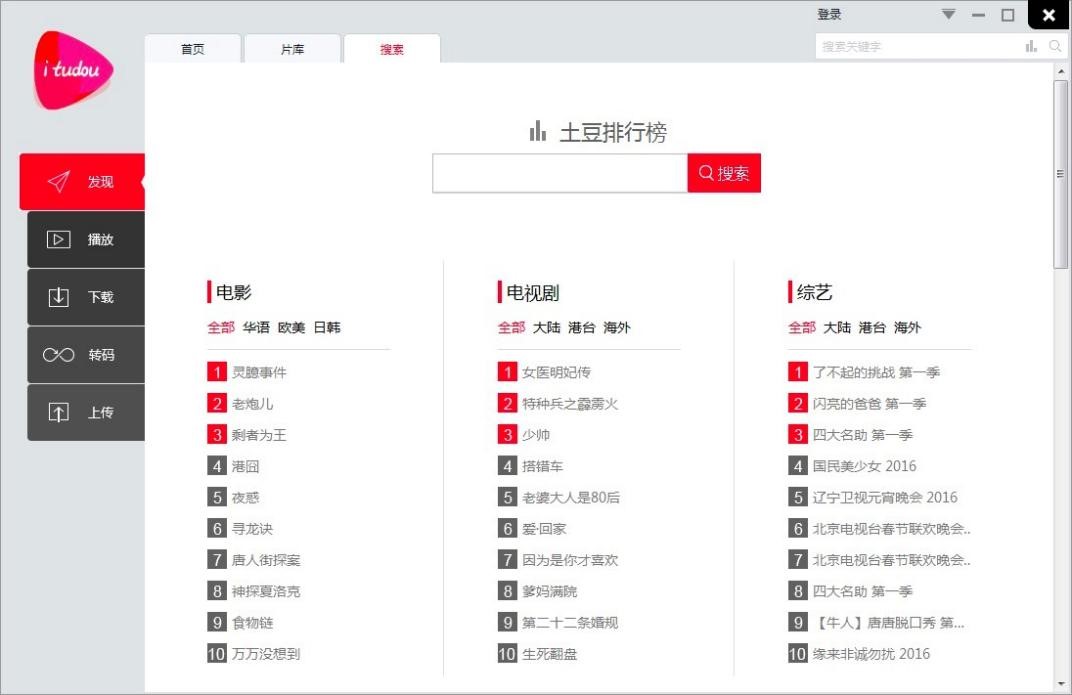Switch to the 首页 tab
The width and height of the screenshot is (1072, 695).
[x=193, y=49]
